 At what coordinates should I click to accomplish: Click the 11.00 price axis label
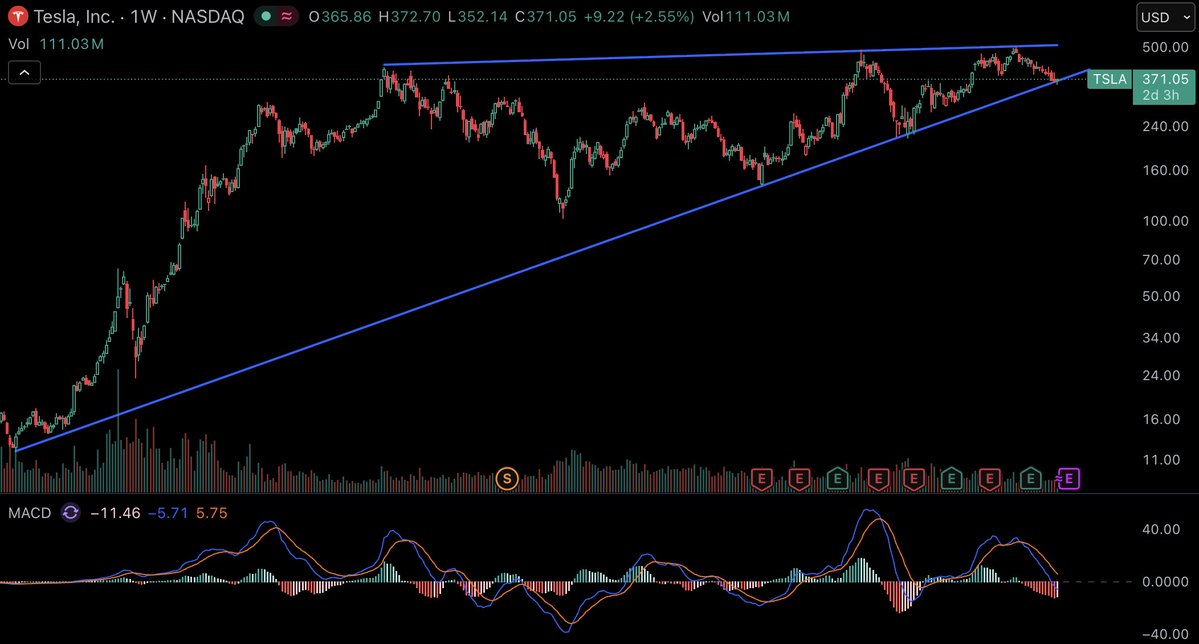pos(1162,460)
